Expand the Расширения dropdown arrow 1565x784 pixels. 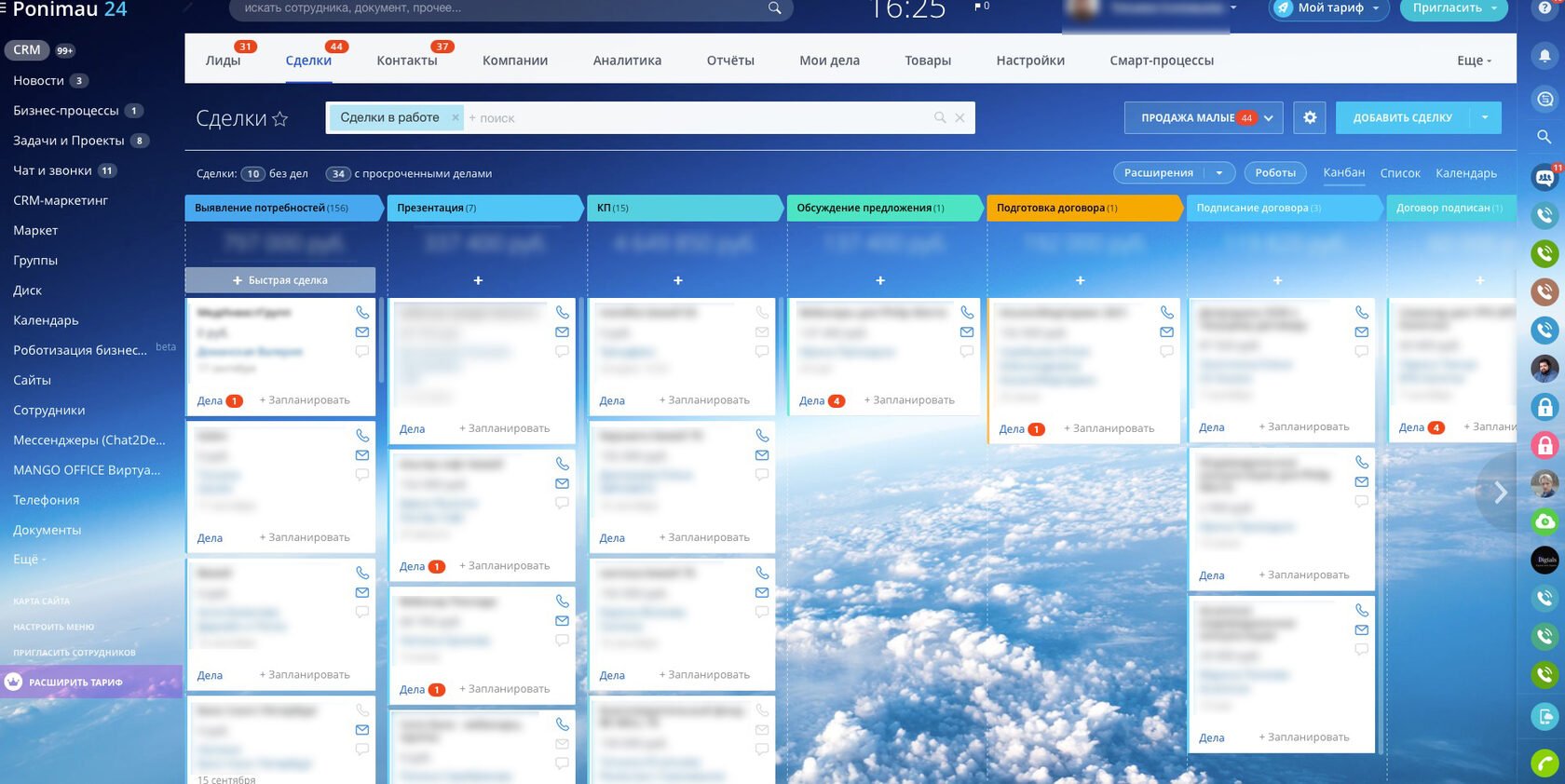click(1219, 173)
